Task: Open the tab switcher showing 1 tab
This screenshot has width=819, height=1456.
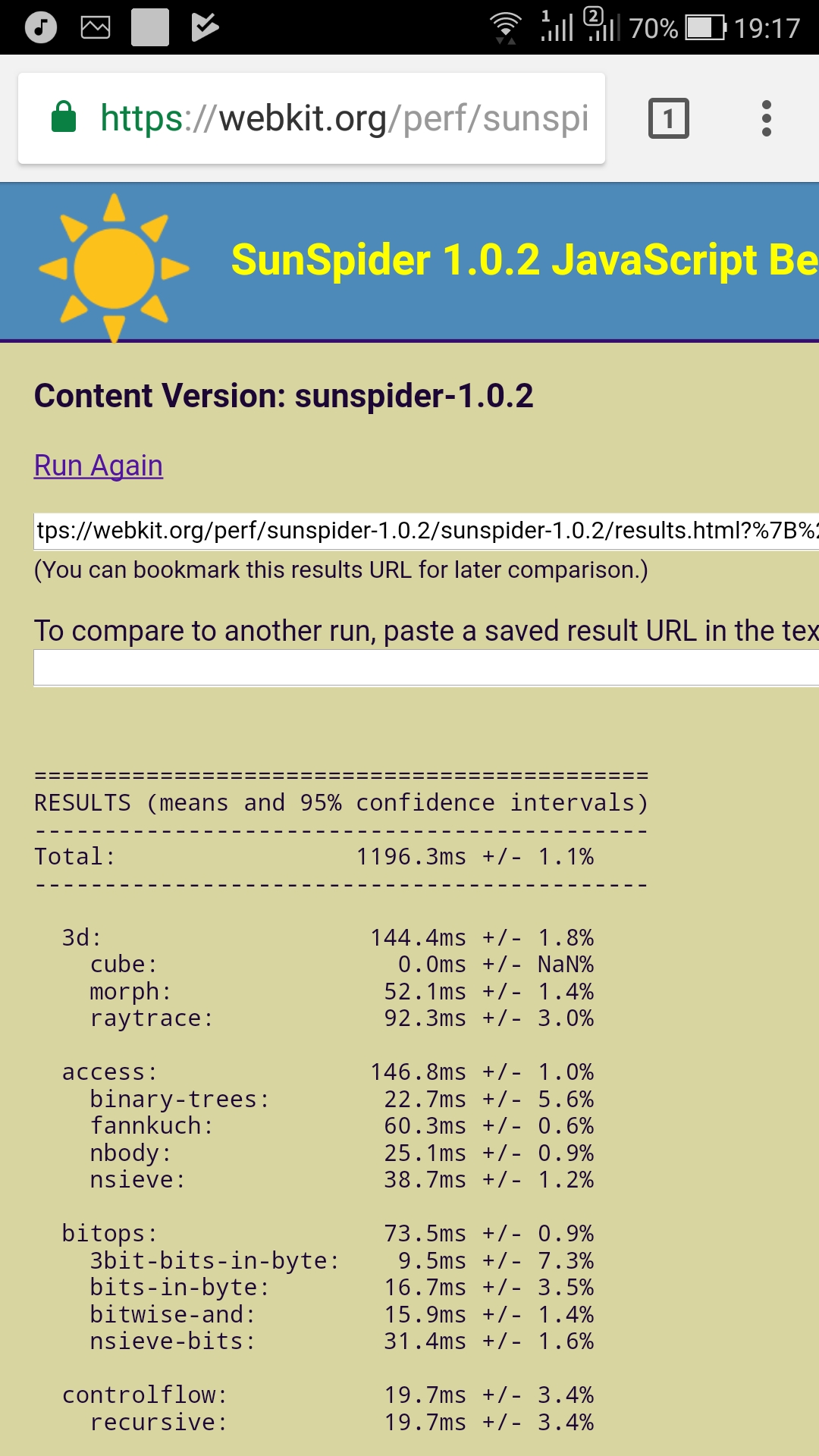Action: pyautogui.click(x=668, y=118)
